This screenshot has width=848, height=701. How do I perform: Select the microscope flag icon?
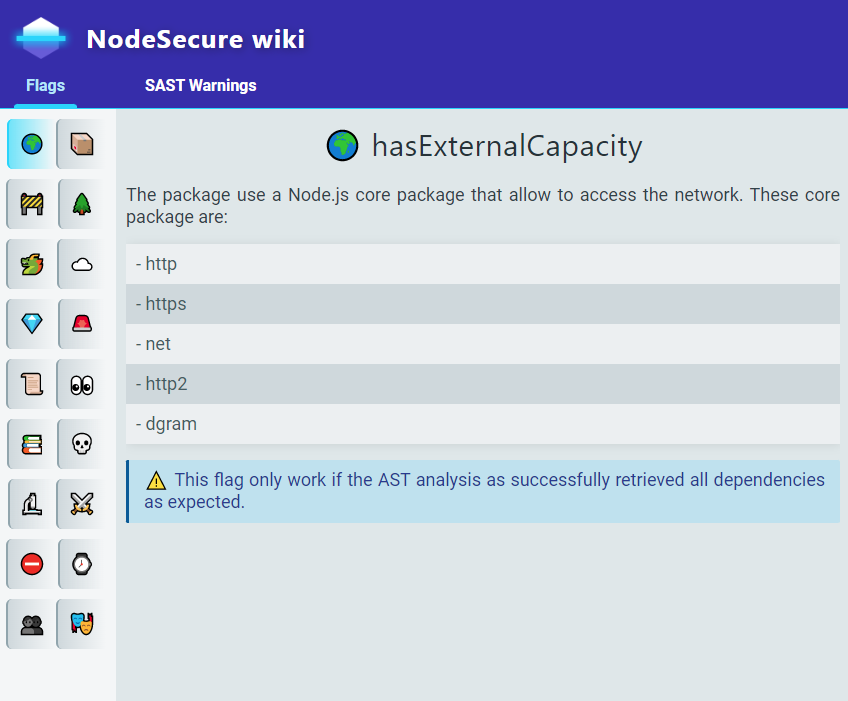pyautogui.click(x=31, y=504)
